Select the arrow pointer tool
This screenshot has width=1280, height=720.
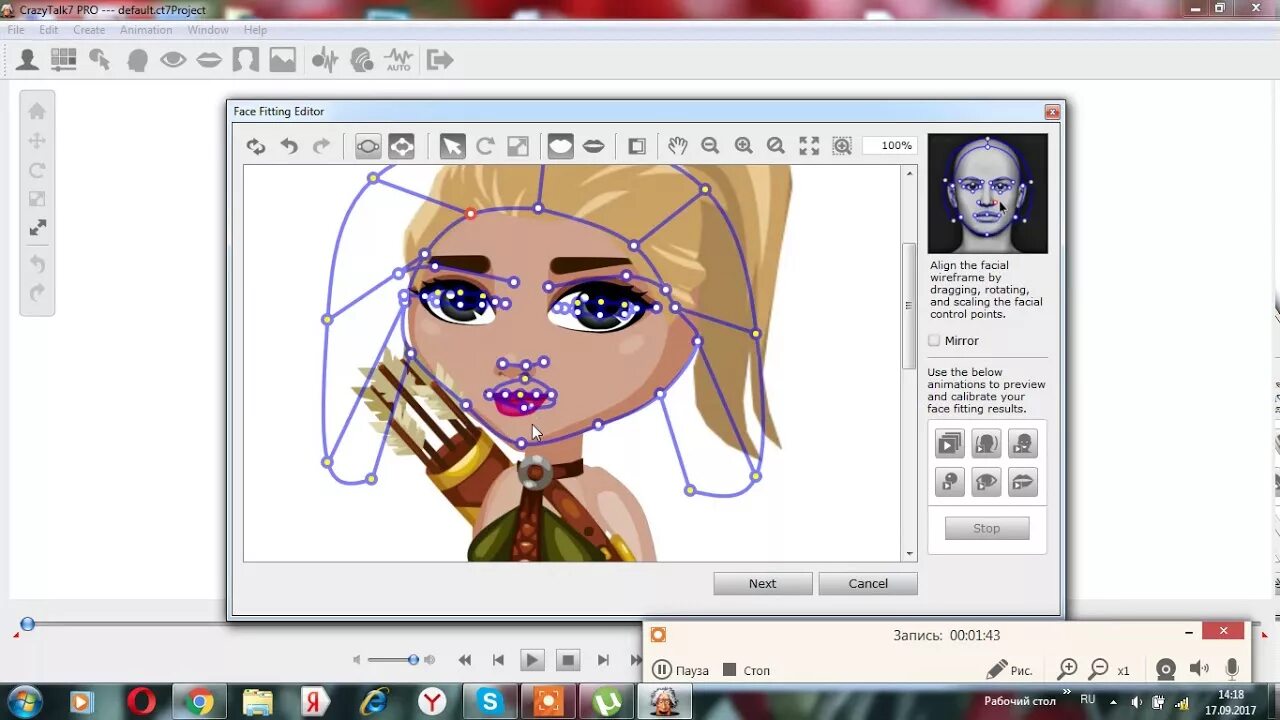pyautogui.click(x=452, y=146)
